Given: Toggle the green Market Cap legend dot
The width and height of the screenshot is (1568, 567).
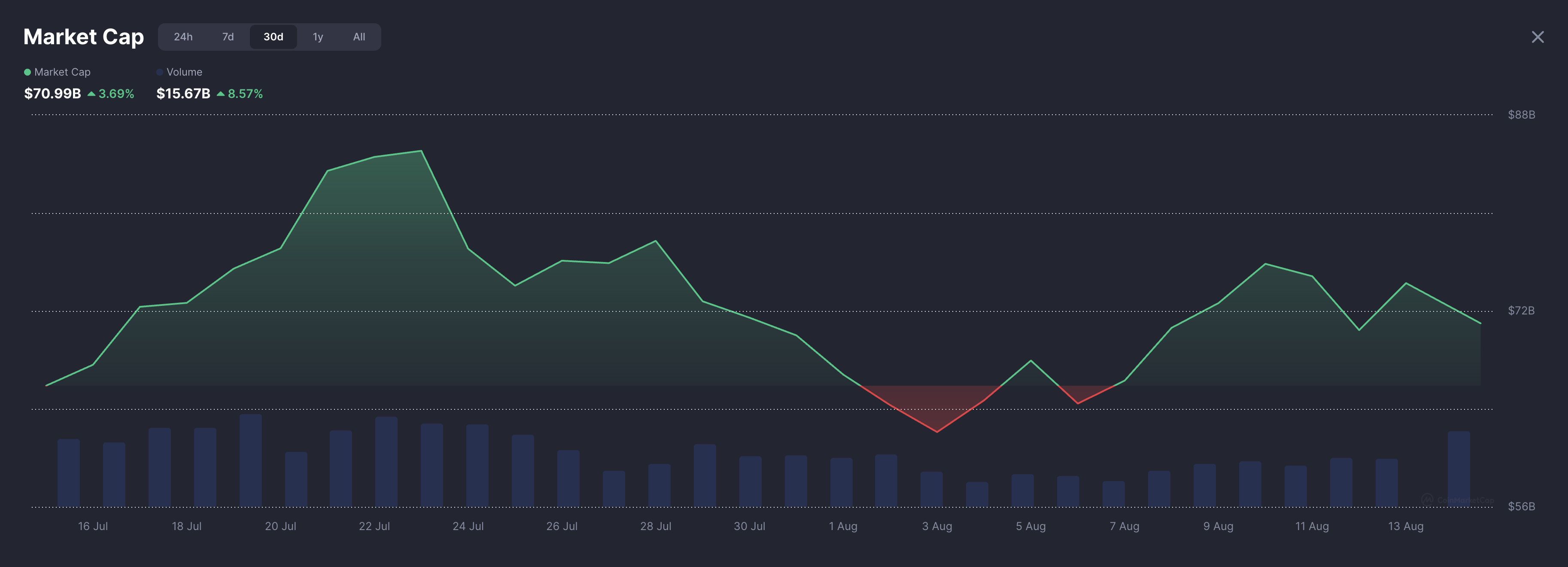Looking at the screenshot, I should tap(27, 71).
